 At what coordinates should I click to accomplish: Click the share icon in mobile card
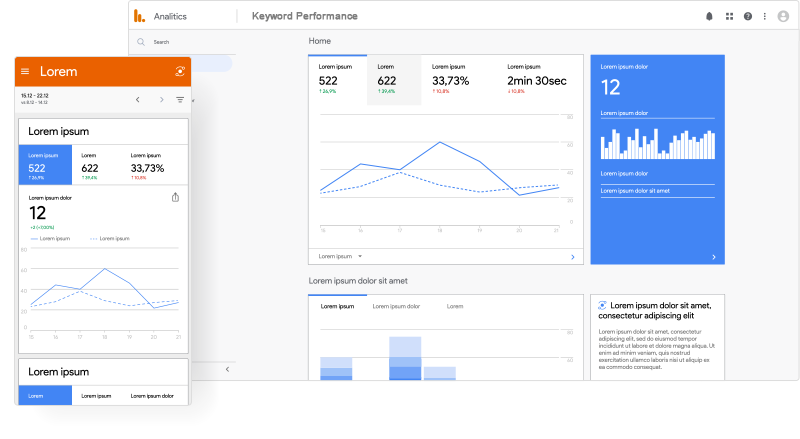pos(175,198)
